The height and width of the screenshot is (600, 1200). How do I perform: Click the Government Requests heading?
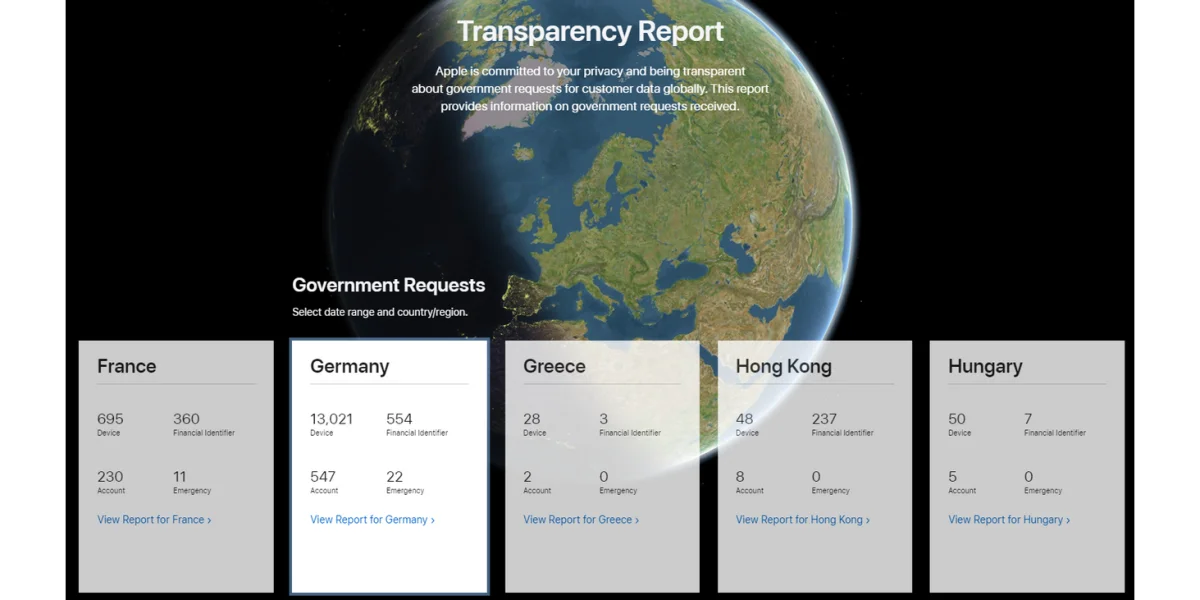point(388,285)
